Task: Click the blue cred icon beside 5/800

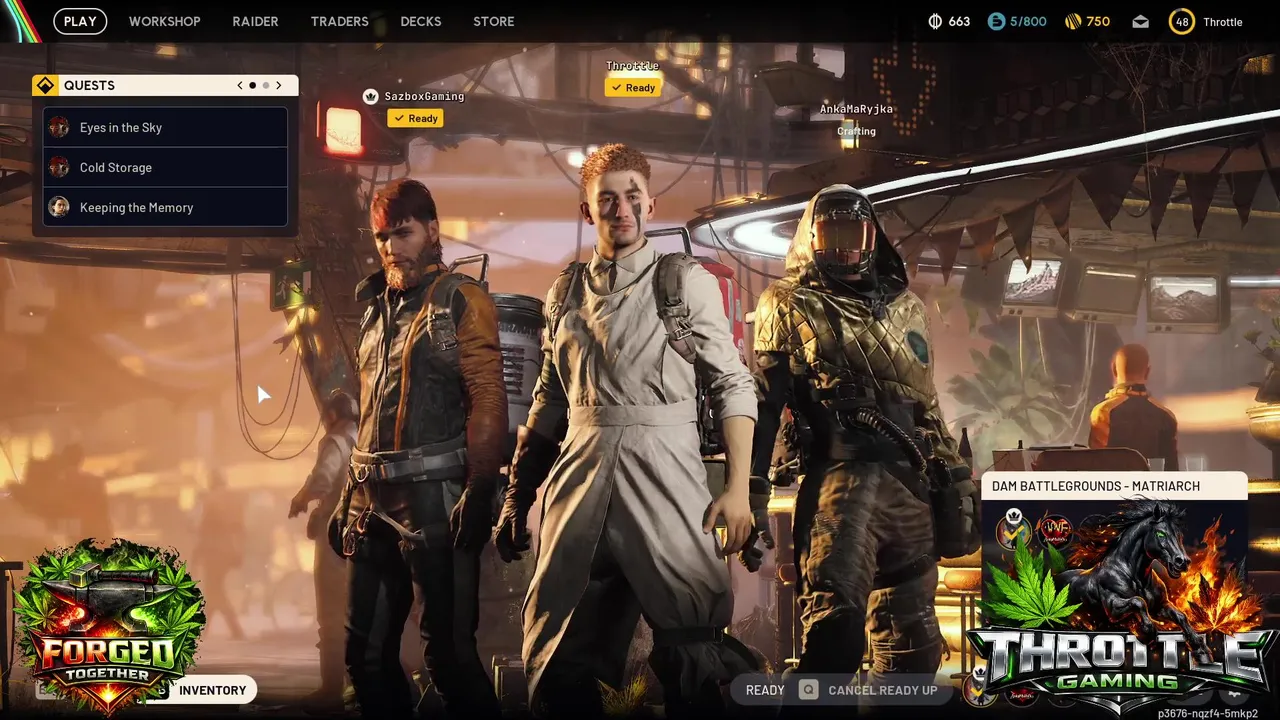Action: tap(996, 21)
